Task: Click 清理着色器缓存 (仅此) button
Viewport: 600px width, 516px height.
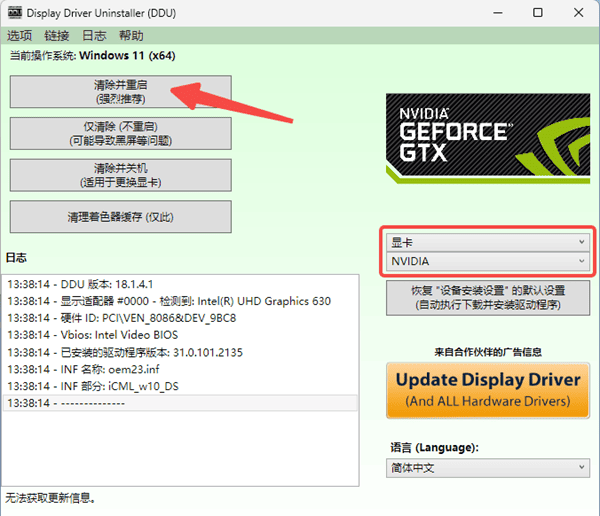Action: pyautogui.click(x=120, y=216)
